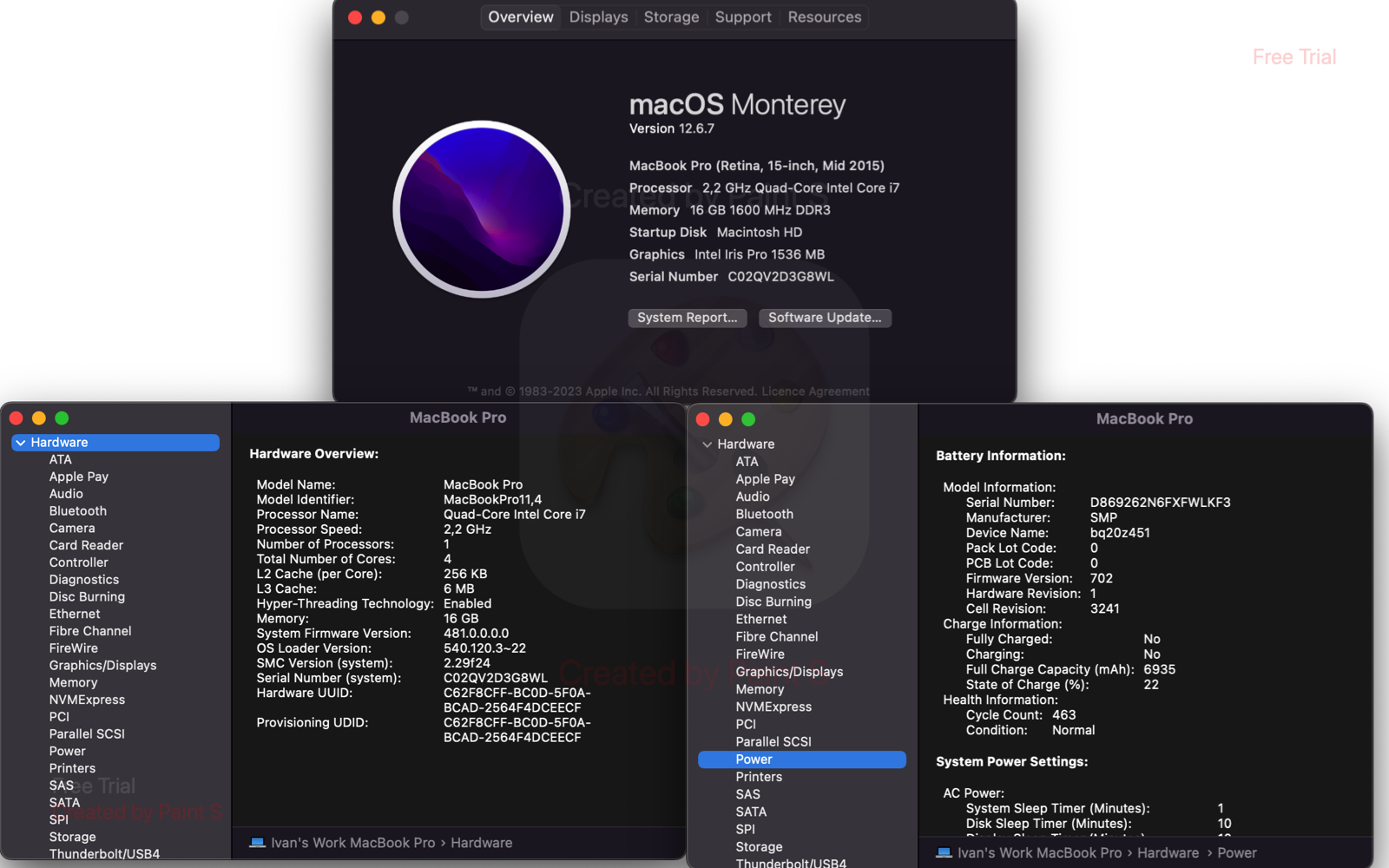Image resolution: width=1389 pixels, height=868 pixels.
Task: Select Storage in left window sidebar
Action: click(x=73, y=838)
